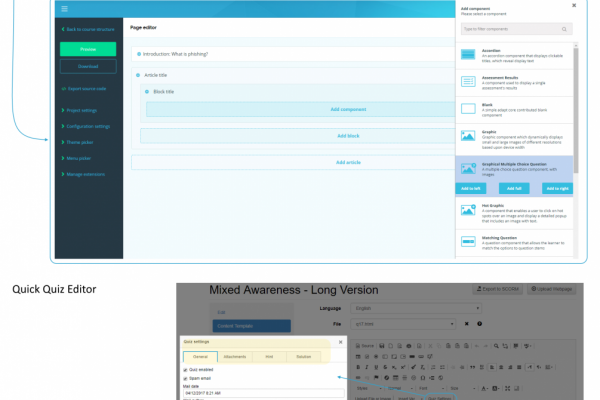Screen dimensions: 600x400
Task: Toggle the Spam email checkbox
Action: 186,379
